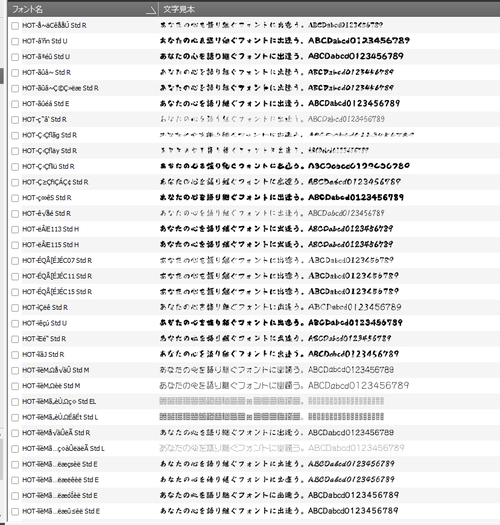Select the font name ending in 'Std M' first row
The height and width of the screenshot is (525, 500).
56,370
